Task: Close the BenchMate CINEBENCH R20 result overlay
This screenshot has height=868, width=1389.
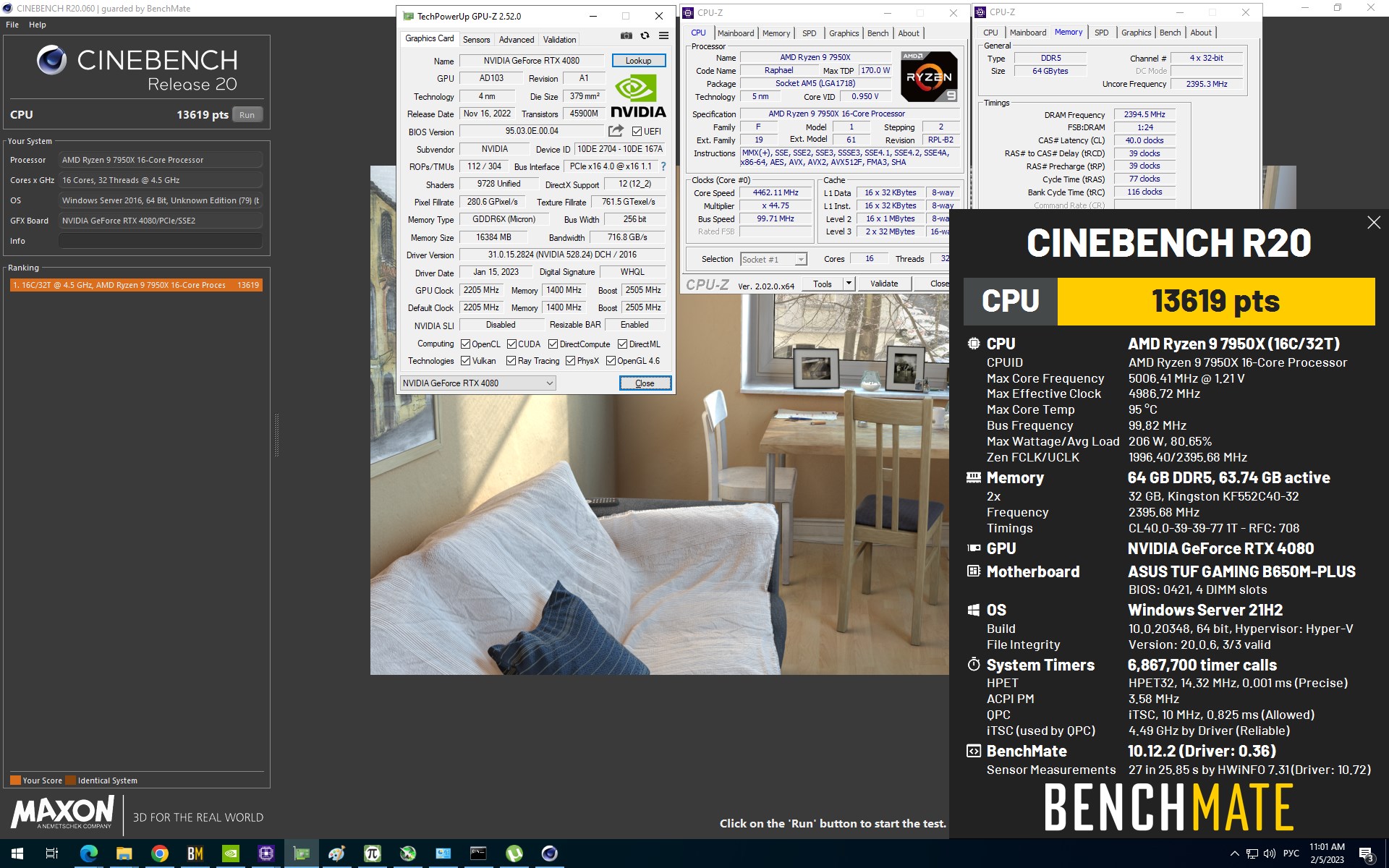Action: (1374, 223)
